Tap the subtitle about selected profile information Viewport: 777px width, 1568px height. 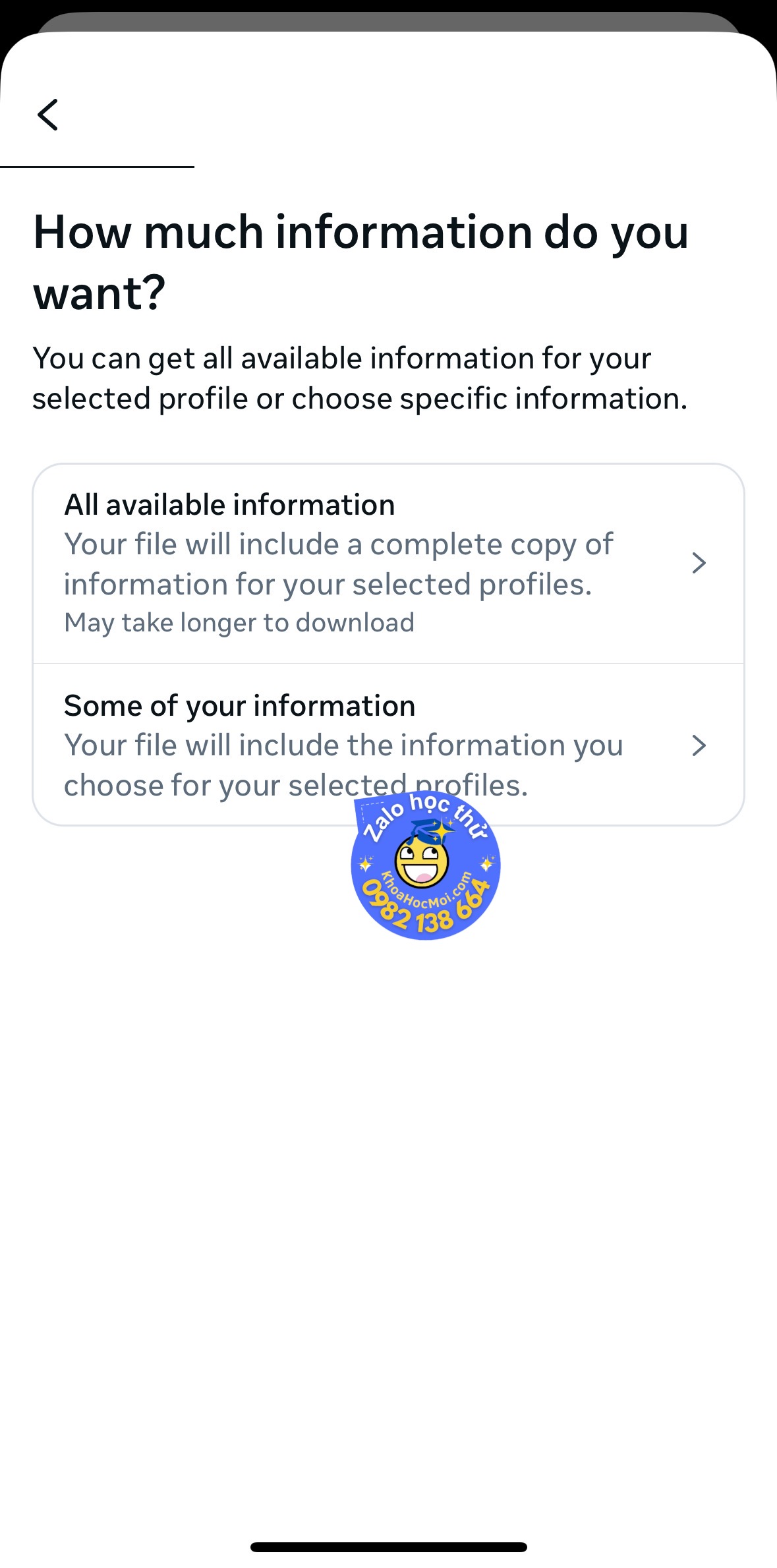pyautogui.click(x=360, y=378)
